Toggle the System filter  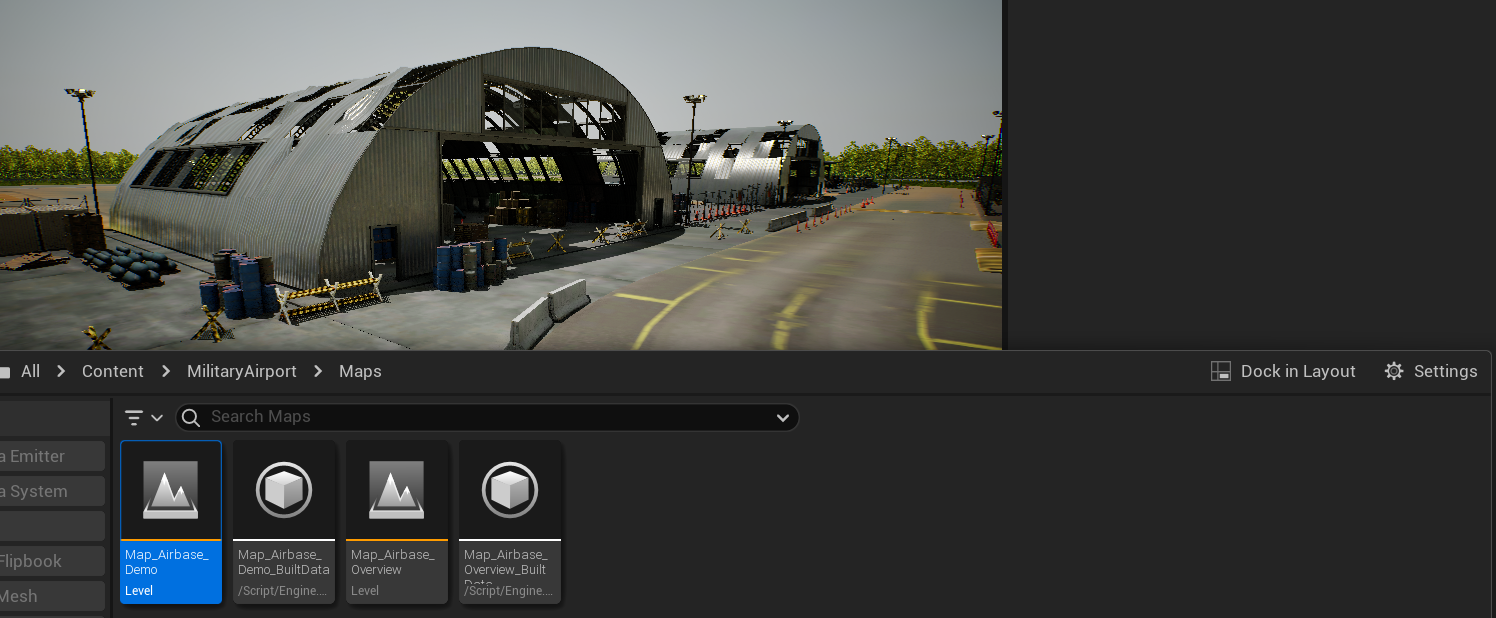(x=50, y=491)
